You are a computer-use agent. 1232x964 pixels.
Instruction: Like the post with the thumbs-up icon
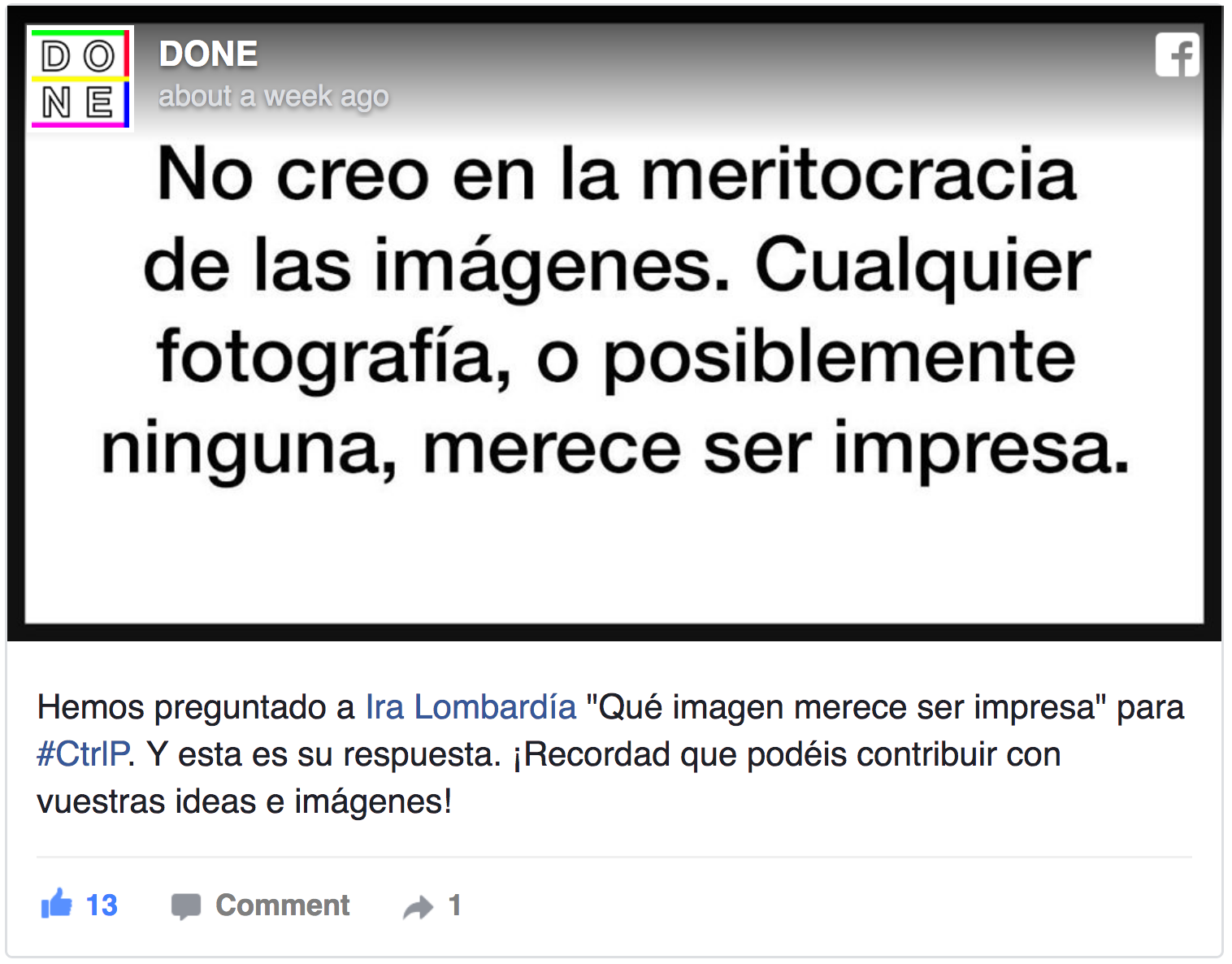point(57,904)
